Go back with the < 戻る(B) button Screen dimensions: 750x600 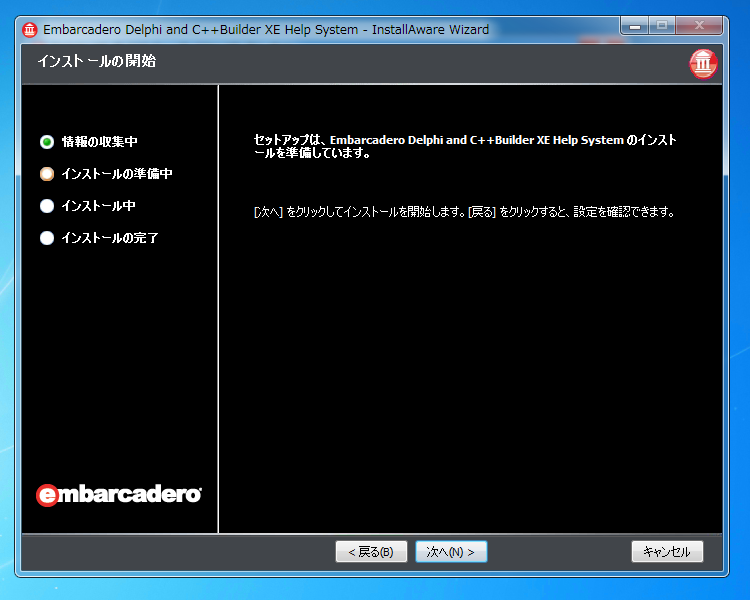[371, 552]
